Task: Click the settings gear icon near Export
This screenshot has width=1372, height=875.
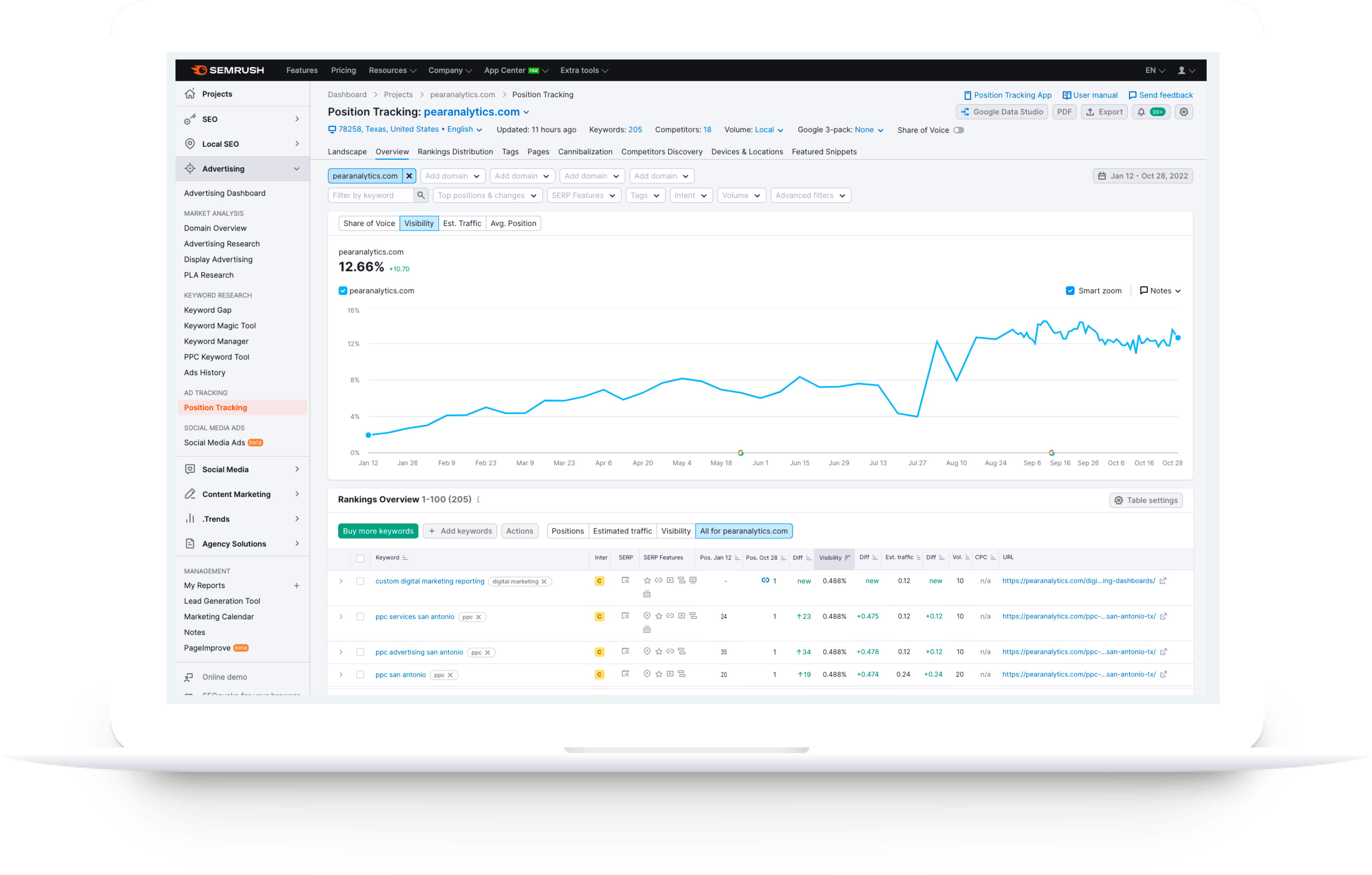Action: click(x=1183, y=112)
